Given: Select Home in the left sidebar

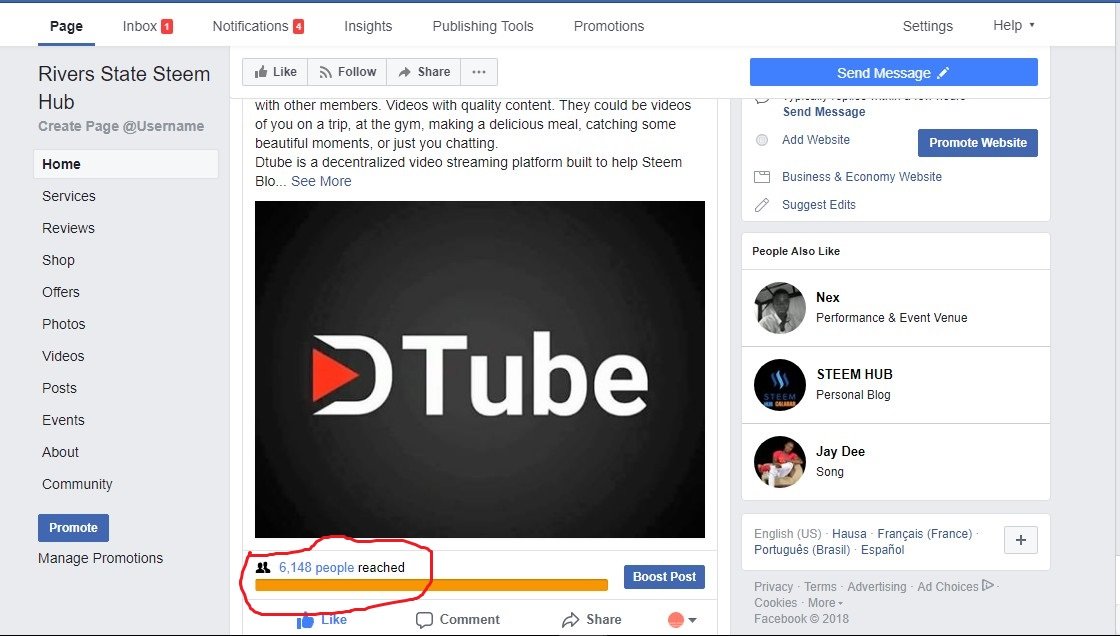Looking at the screenshot, I should 126,164.
